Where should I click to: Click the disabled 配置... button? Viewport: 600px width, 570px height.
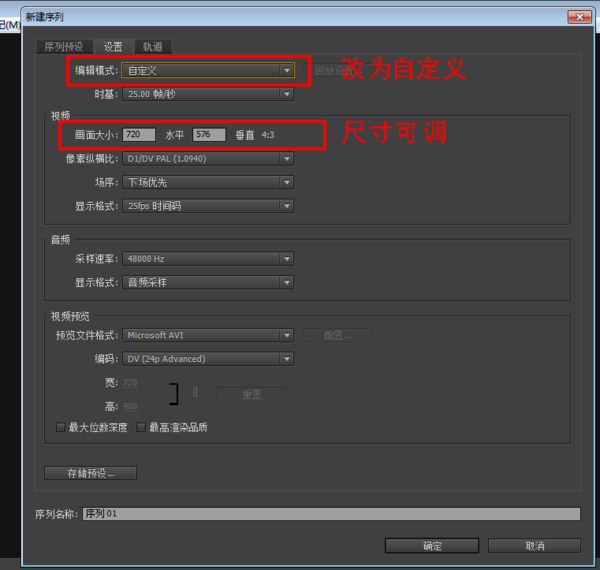[338, 335]
